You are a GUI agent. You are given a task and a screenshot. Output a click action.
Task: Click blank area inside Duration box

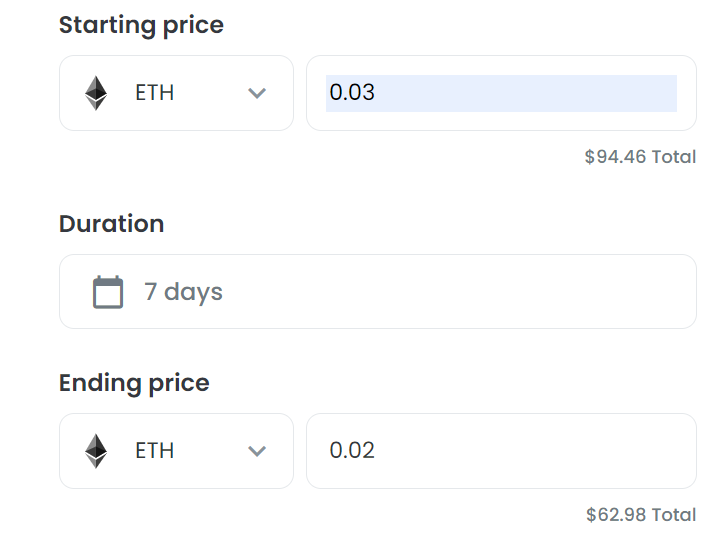455,291
